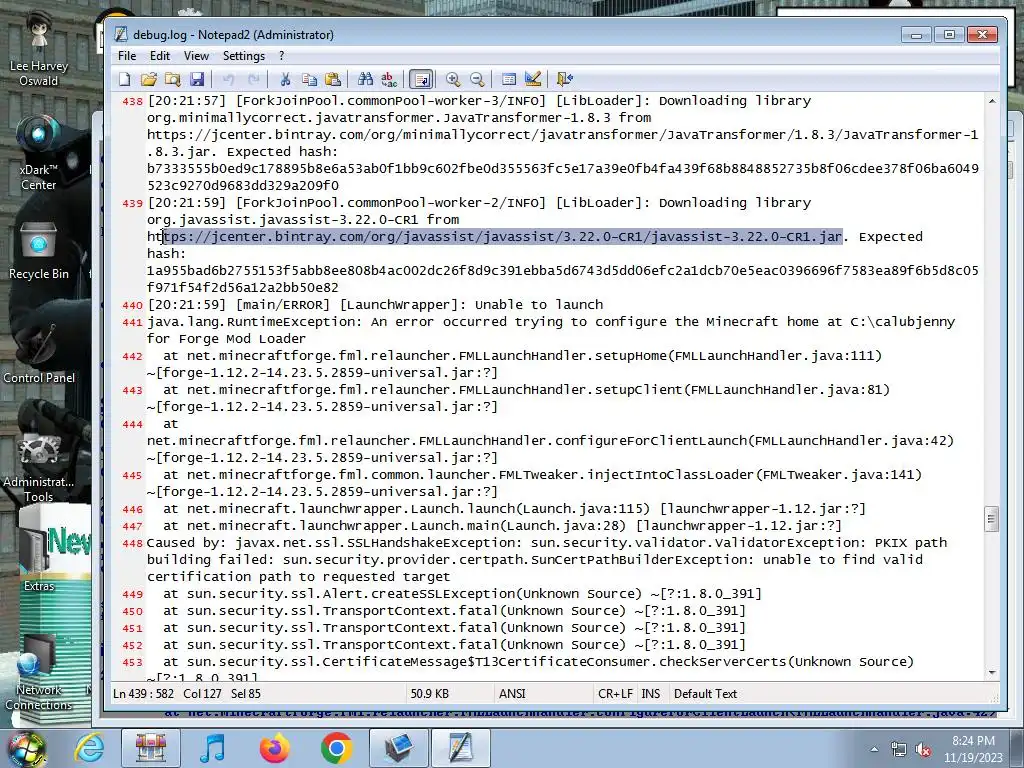Toggle INS insert mode in status bar

[650, 694]
